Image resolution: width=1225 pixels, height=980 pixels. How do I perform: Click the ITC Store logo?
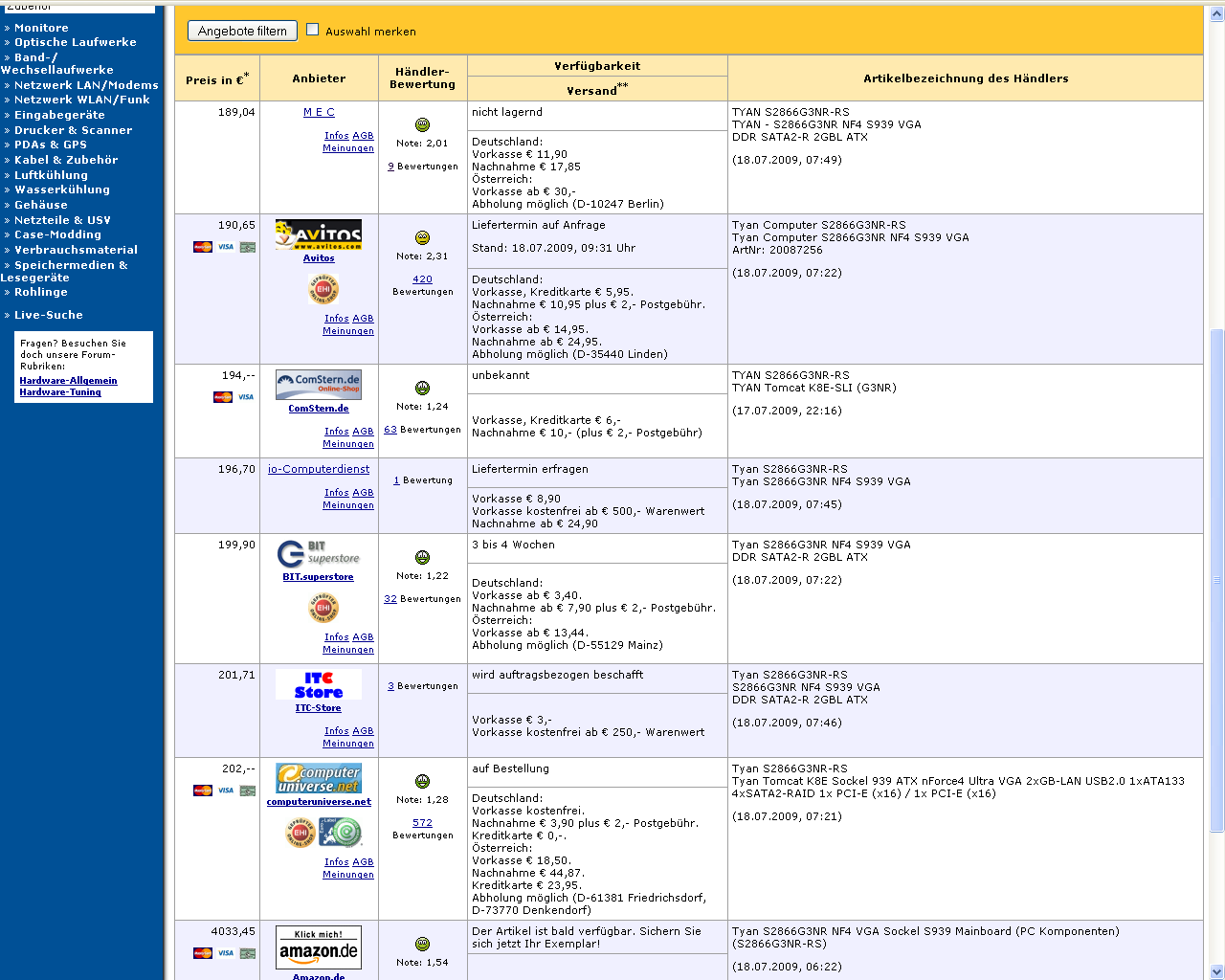click(x=319, y=684)
